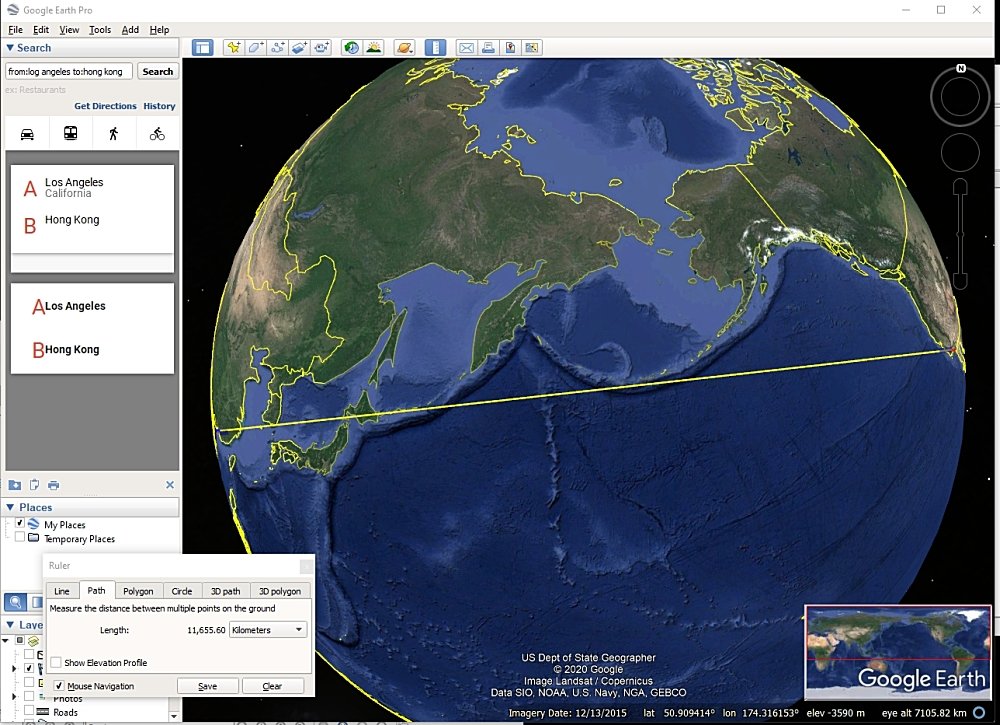Reset view north with N compass marker
The image size is (1000, 725).
(961, 68)
